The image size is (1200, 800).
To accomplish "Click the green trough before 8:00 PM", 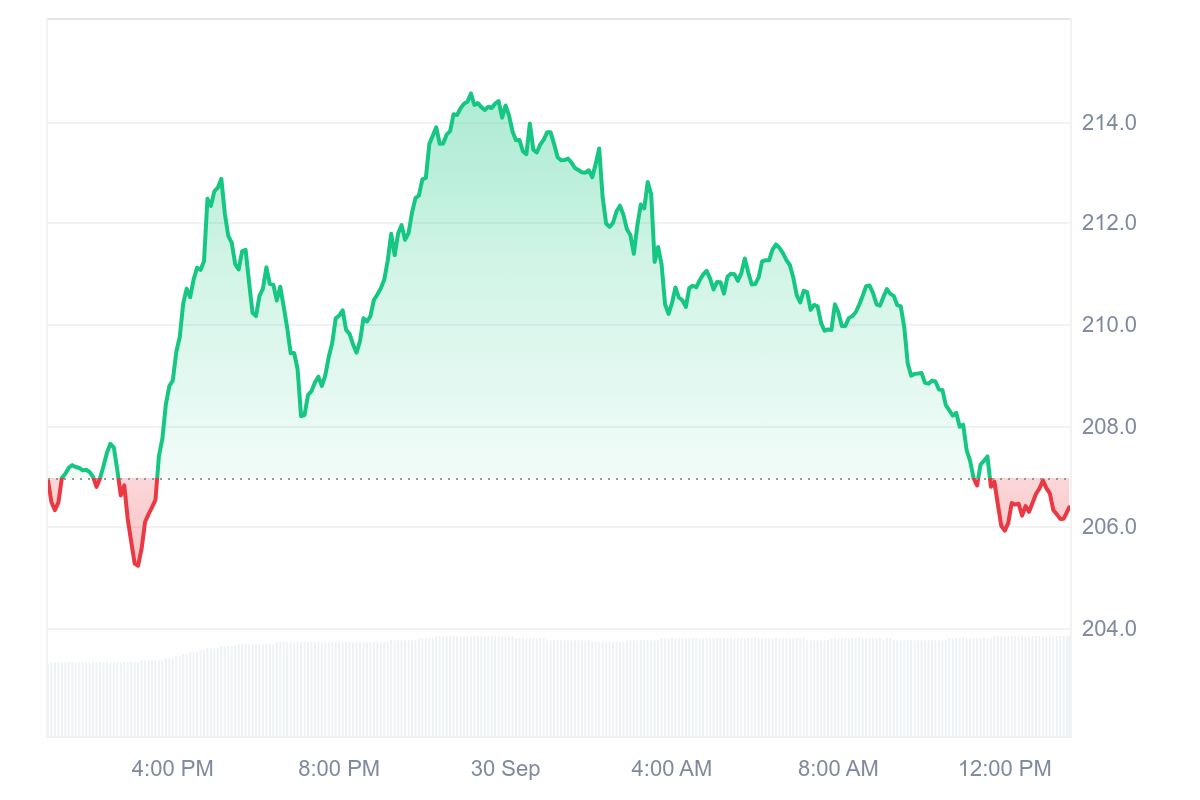I will coord(301,415).
